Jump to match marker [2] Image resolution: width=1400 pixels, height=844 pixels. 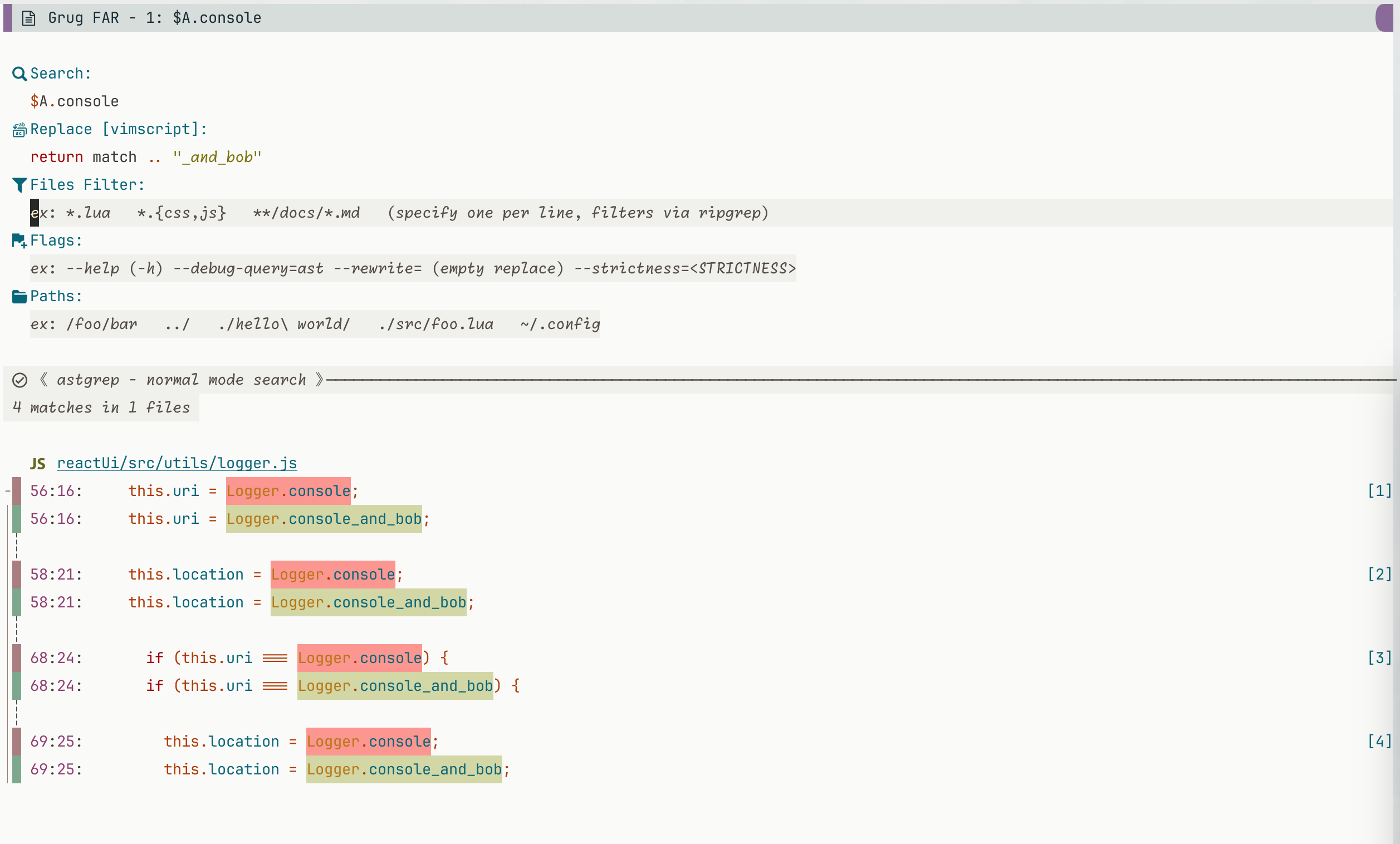(x=1379, y=574)
